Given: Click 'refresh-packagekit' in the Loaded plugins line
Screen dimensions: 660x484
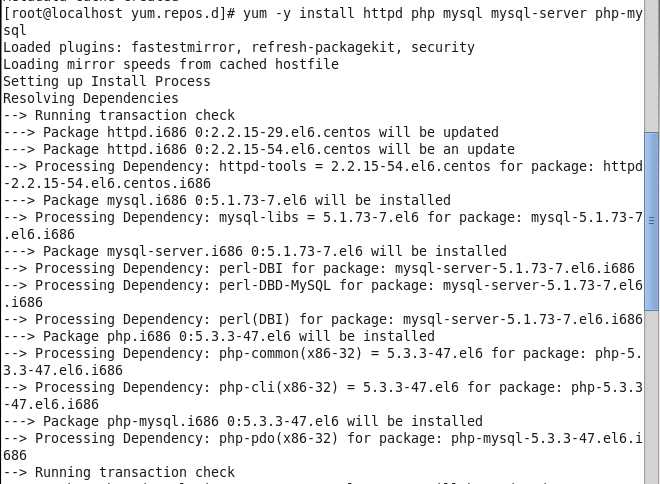Looking at the screenshot, I should (x=323, y=47).
